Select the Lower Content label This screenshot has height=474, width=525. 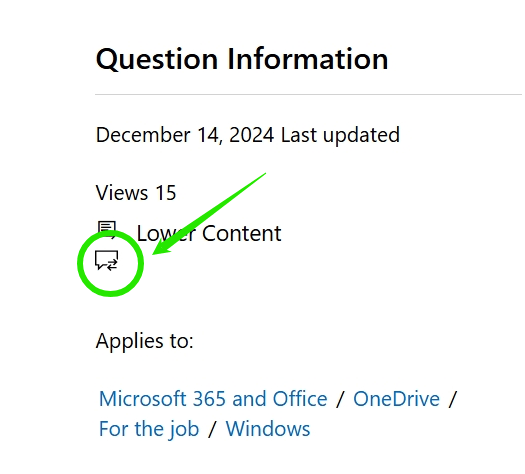209,233
